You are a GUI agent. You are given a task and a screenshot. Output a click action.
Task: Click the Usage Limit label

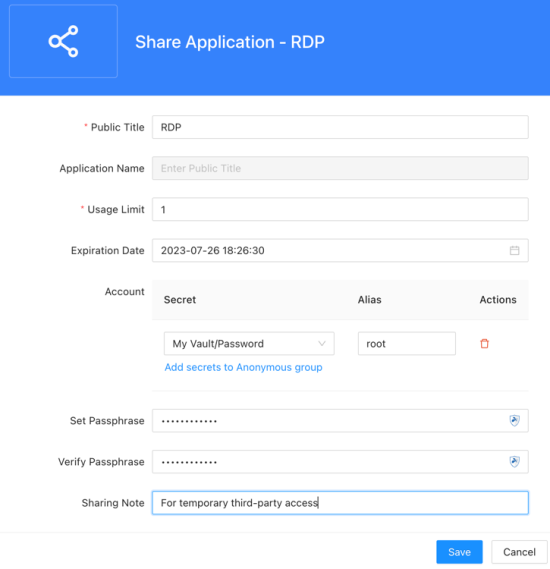point(116,209)
